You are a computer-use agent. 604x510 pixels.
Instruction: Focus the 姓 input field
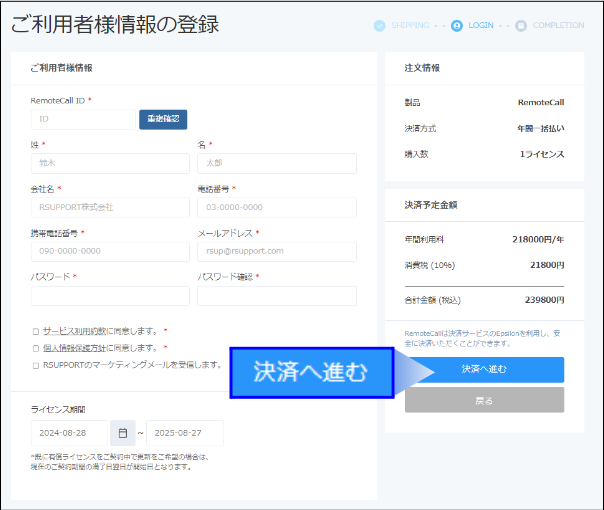[110, 163]
